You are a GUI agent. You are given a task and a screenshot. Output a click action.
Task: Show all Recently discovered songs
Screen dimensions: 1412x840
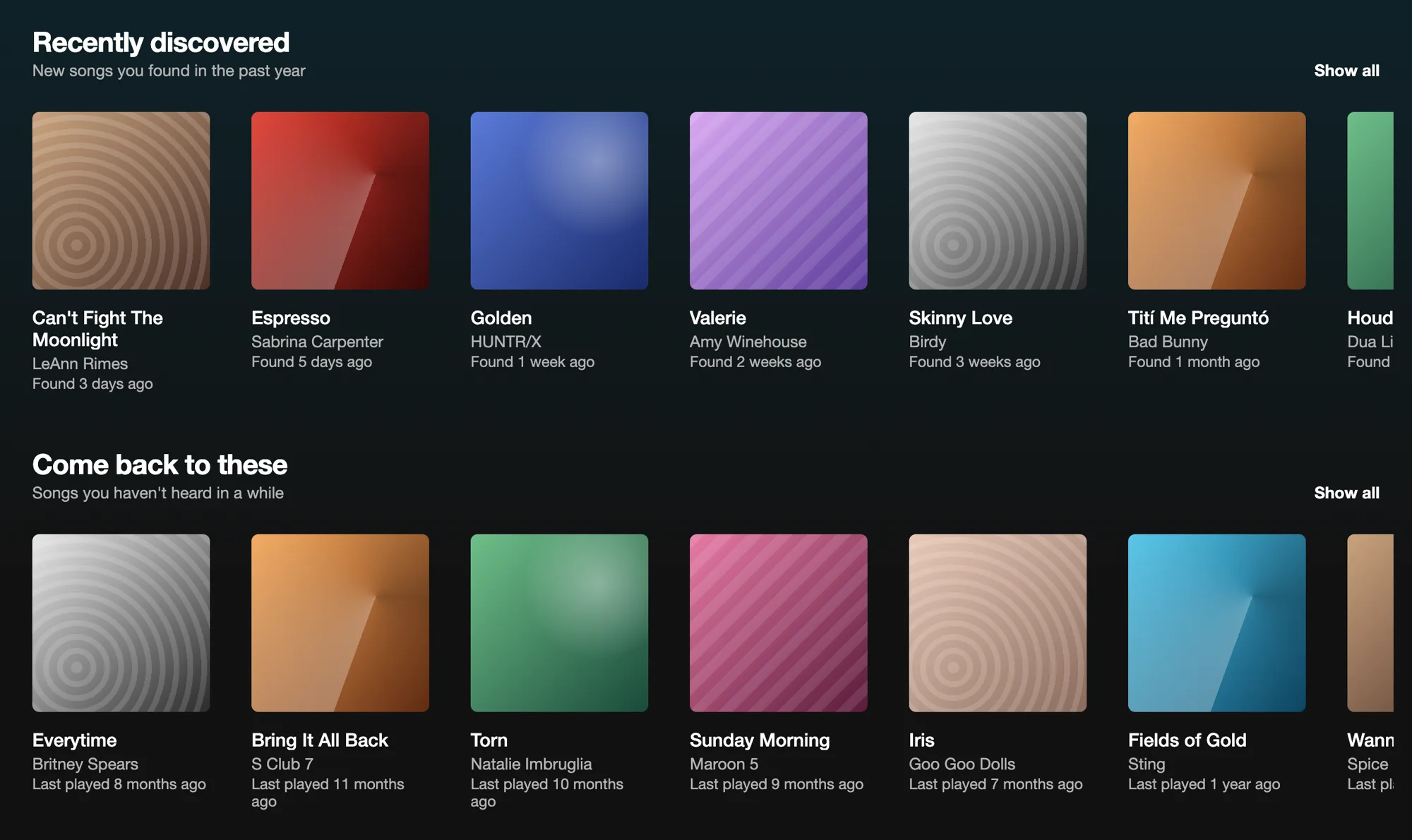[x=1346, y=71]
